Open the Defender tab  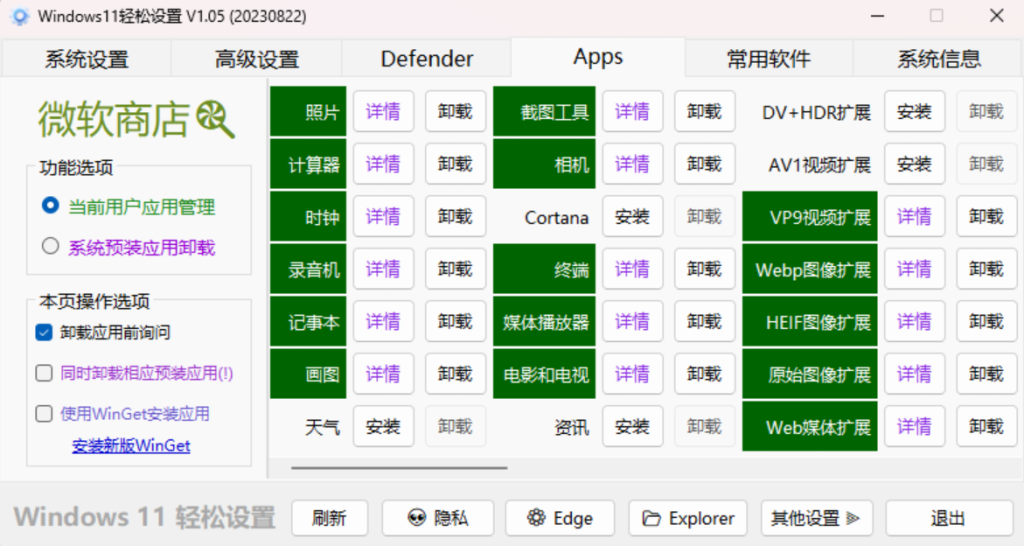point(426,59)
